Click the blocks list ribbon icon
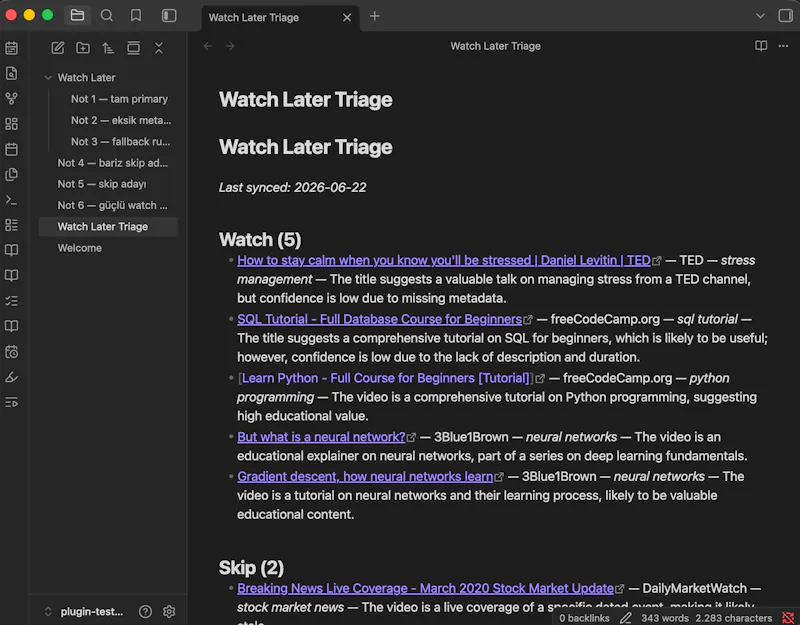This screenshot has height=625, width=800. point(11,225)
